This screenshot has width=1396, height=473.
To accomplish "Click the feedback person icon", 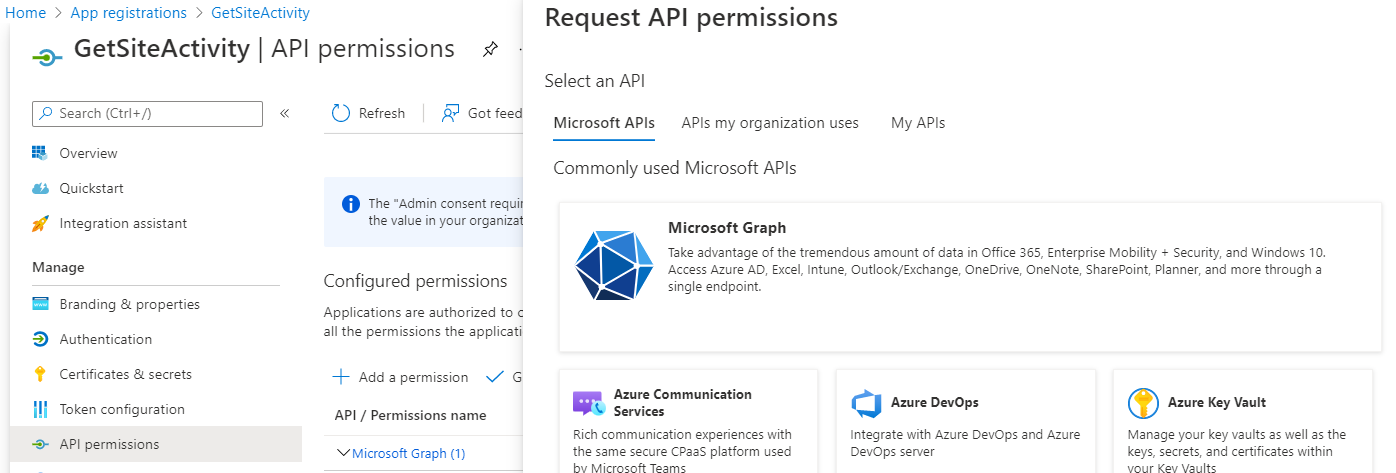I will [451, 113].
